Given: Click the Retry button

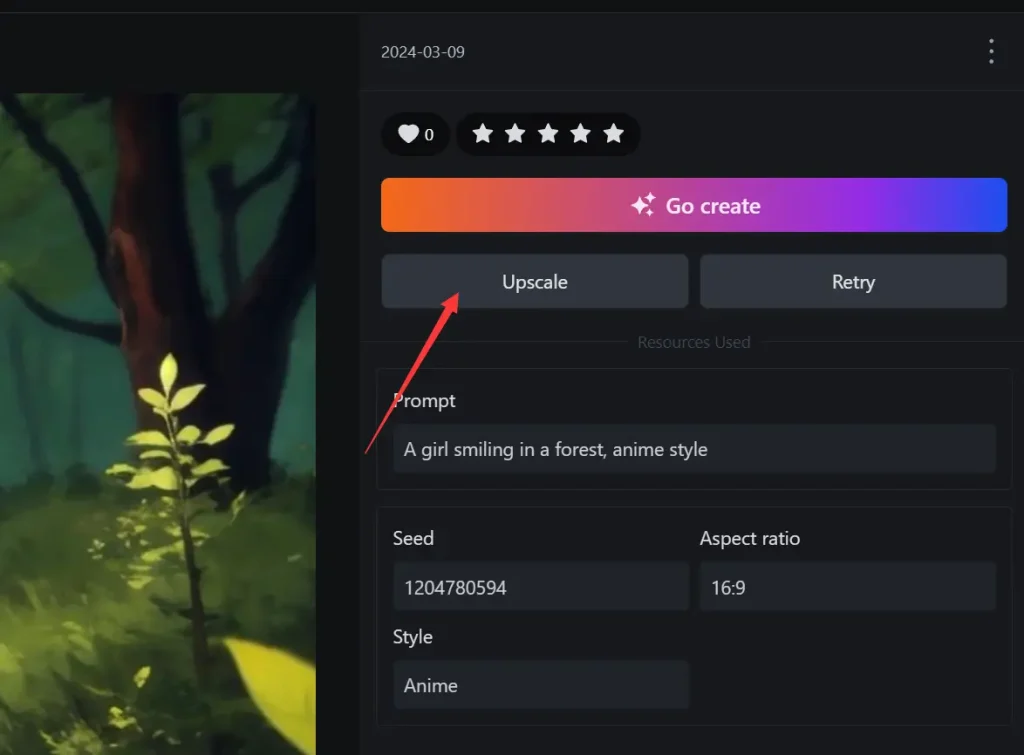Looking at the screenshot, I should point(852,281).
